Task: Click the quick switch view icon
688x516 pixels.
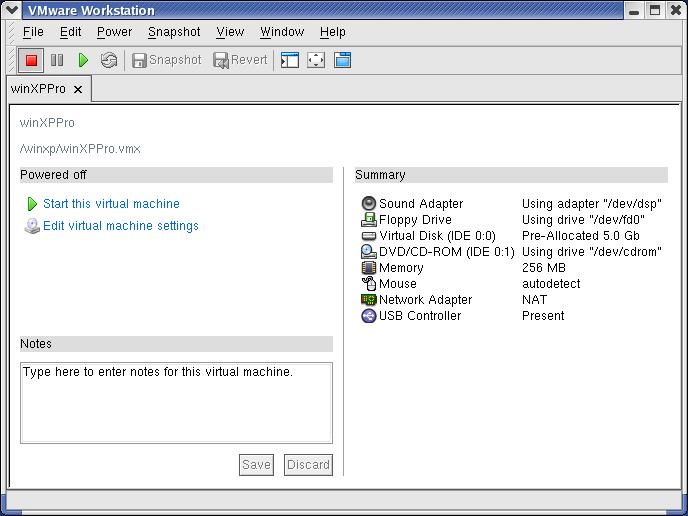Action: click(342, 60)
